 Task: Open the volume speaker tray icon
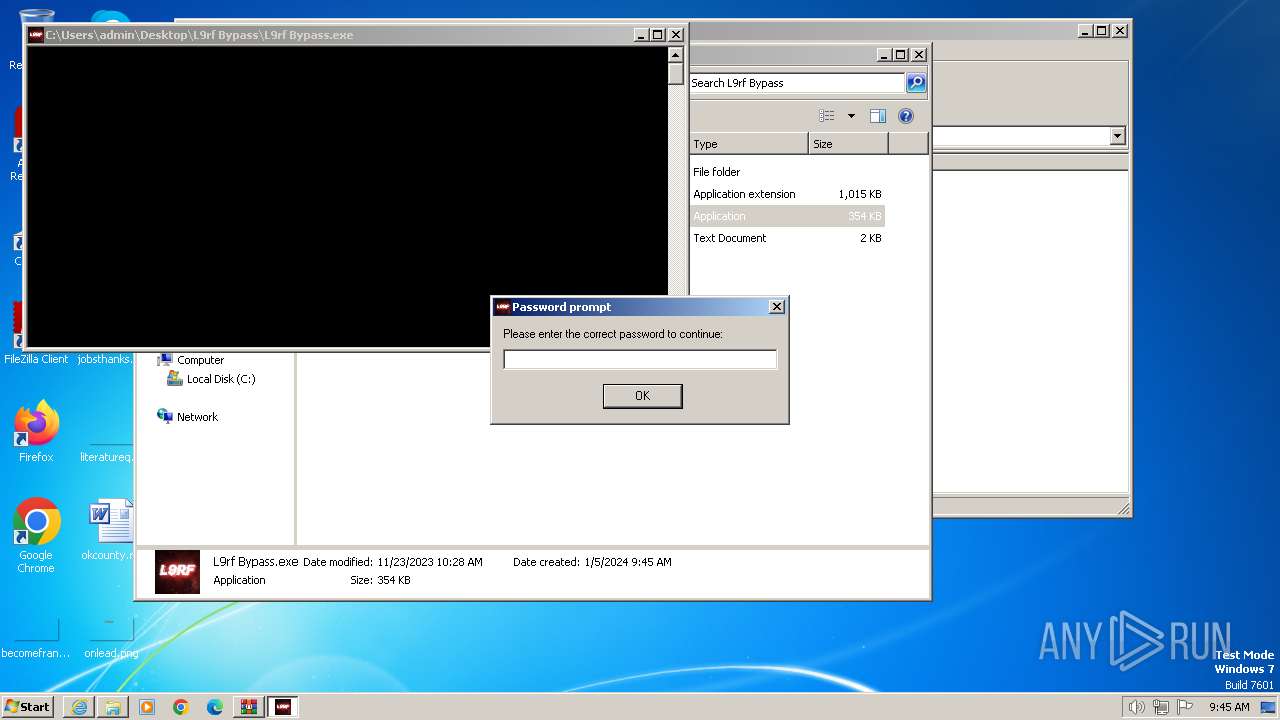pyautogui.click(x=1136, y=707)
